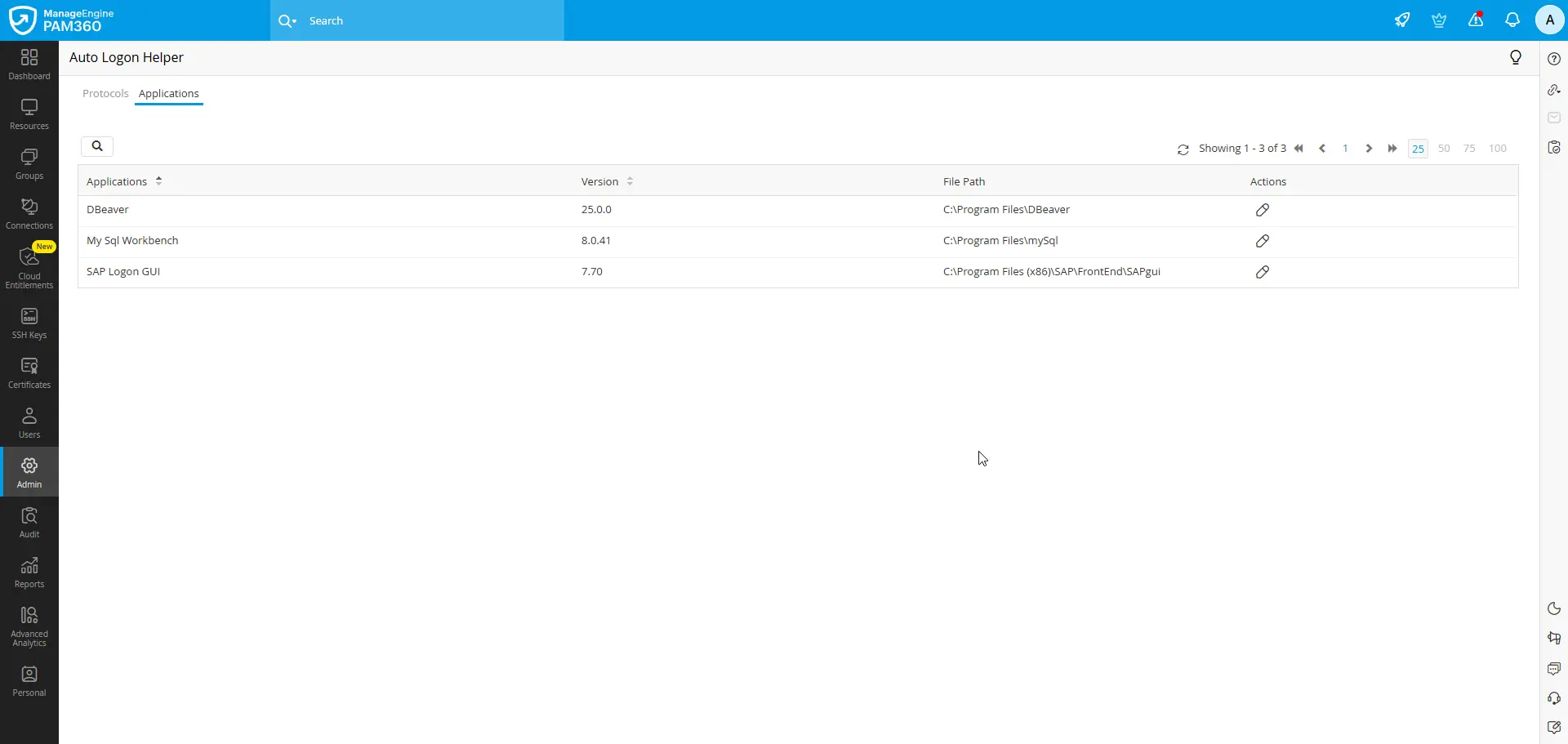Go to the next page of results
Image resolution: width=1568 pixels, height=744 pixels.
click(1368, 148)
